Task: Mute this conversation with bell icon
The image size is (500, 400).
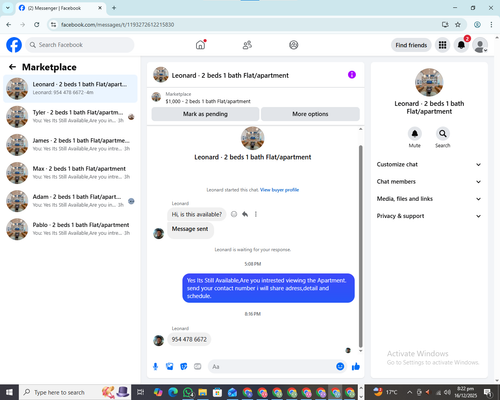Action: [414, 134]
